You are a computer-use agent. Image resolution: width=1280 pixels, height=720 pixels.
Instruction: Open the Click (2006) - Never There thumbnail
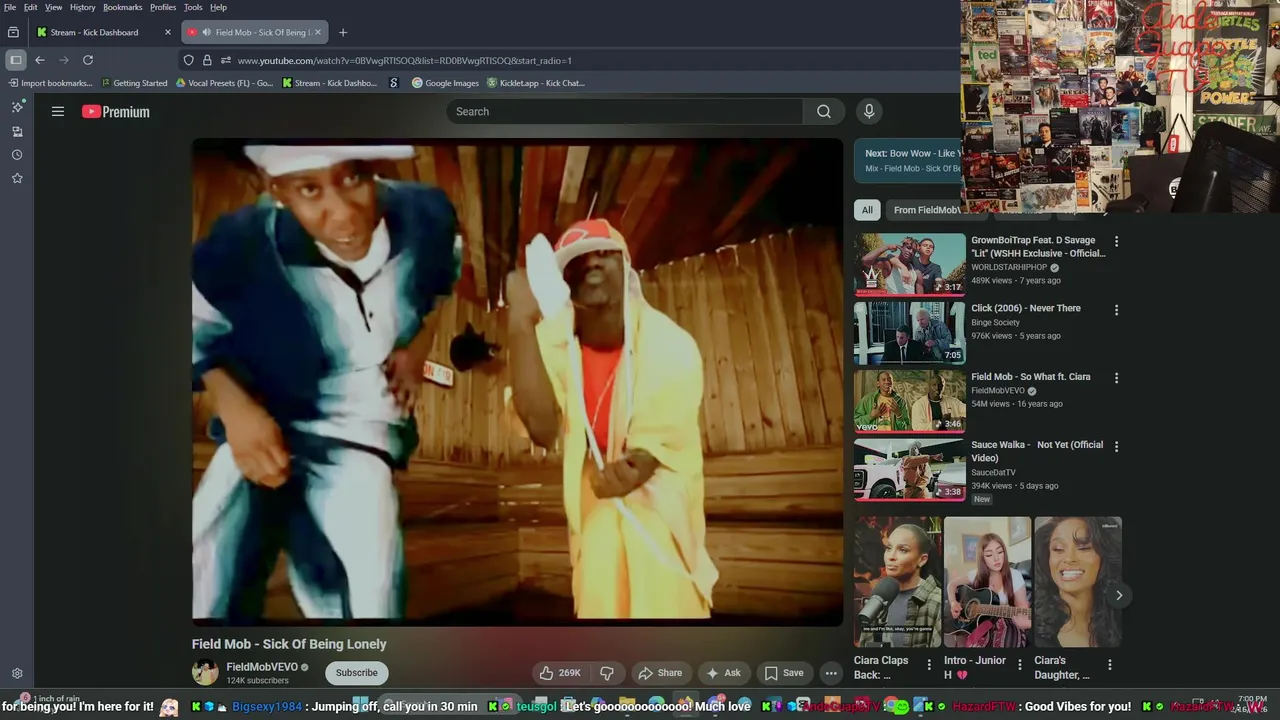(910, 333)
